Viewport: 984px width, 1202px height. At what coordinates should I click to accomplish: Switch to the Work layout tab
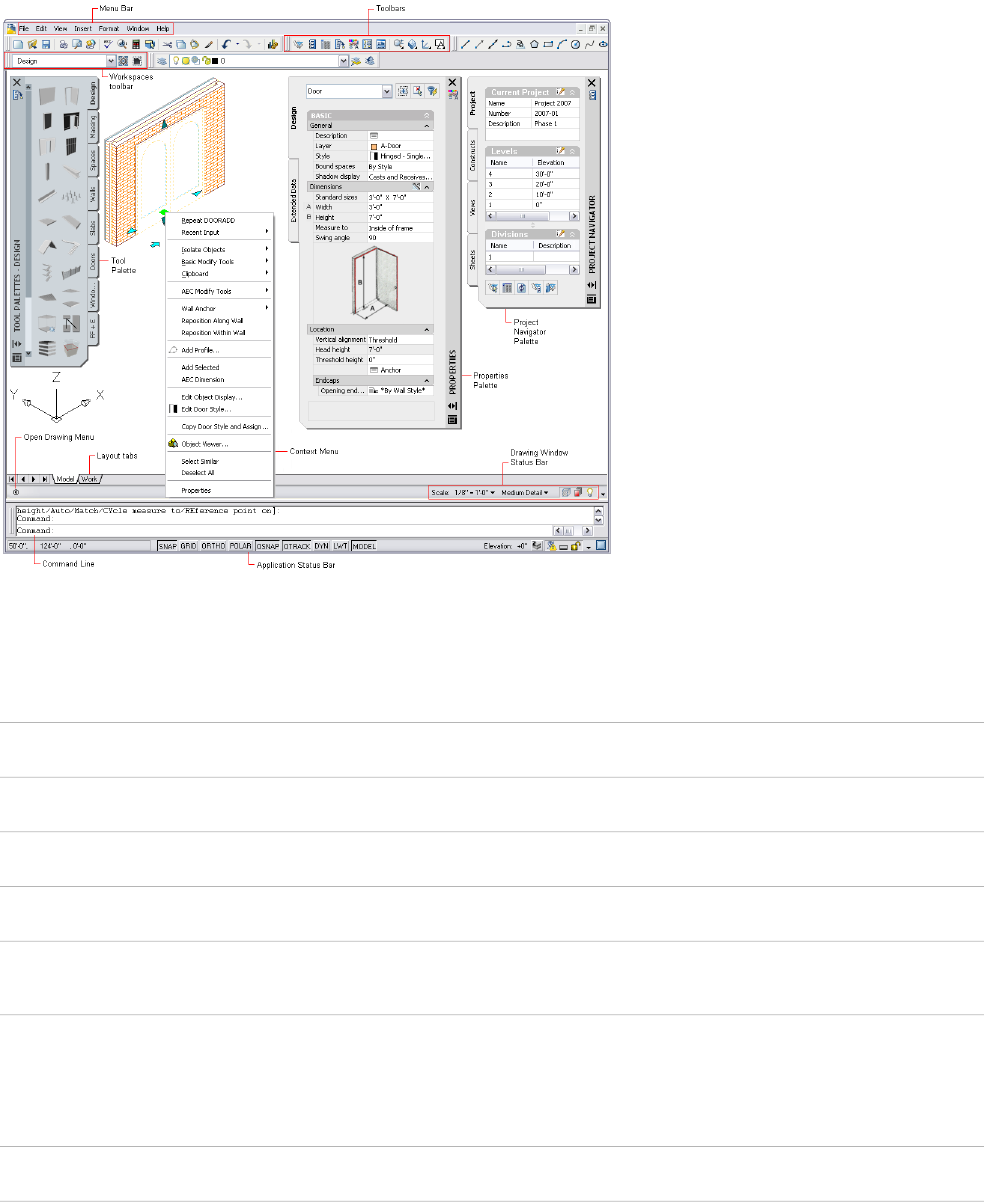(90, 479)
